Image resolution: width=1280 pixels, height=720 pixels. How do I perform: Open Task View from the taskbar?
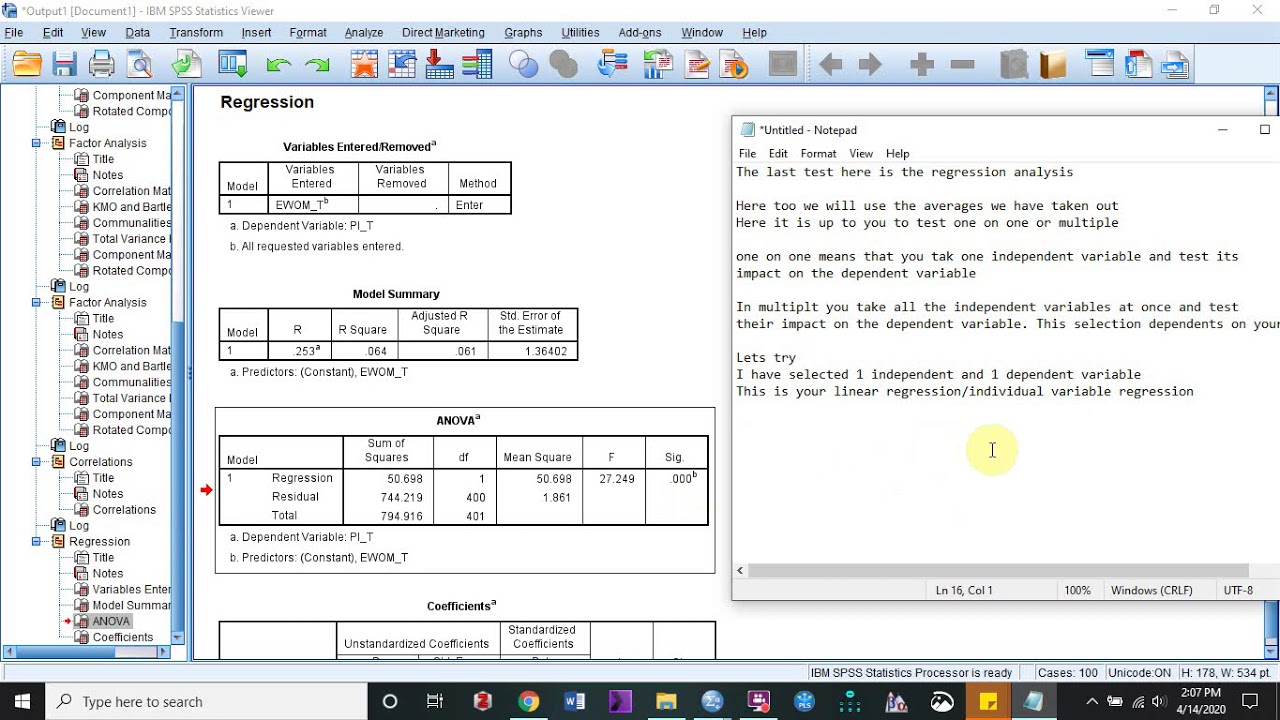[435, 702]
